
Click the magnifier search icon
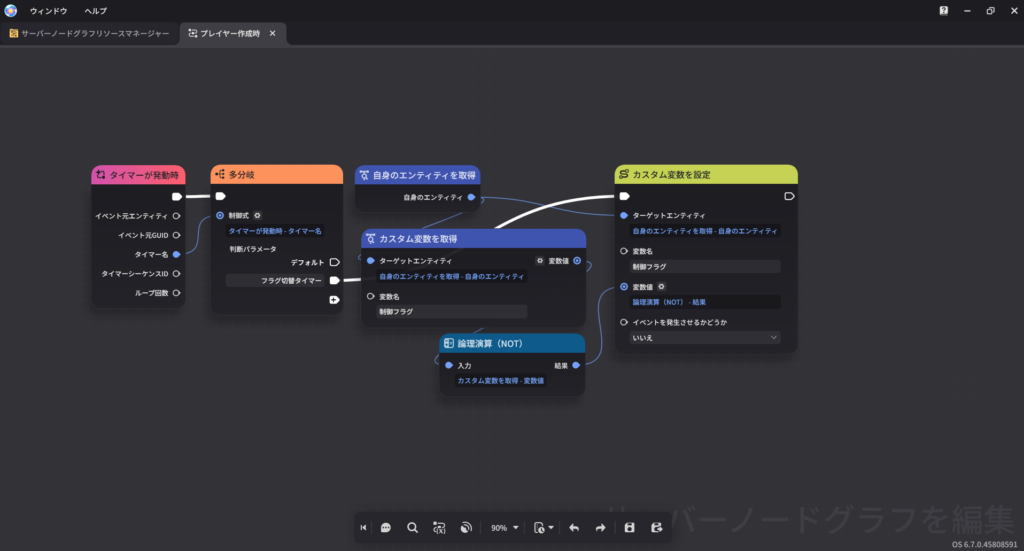[x=412, y=527]
